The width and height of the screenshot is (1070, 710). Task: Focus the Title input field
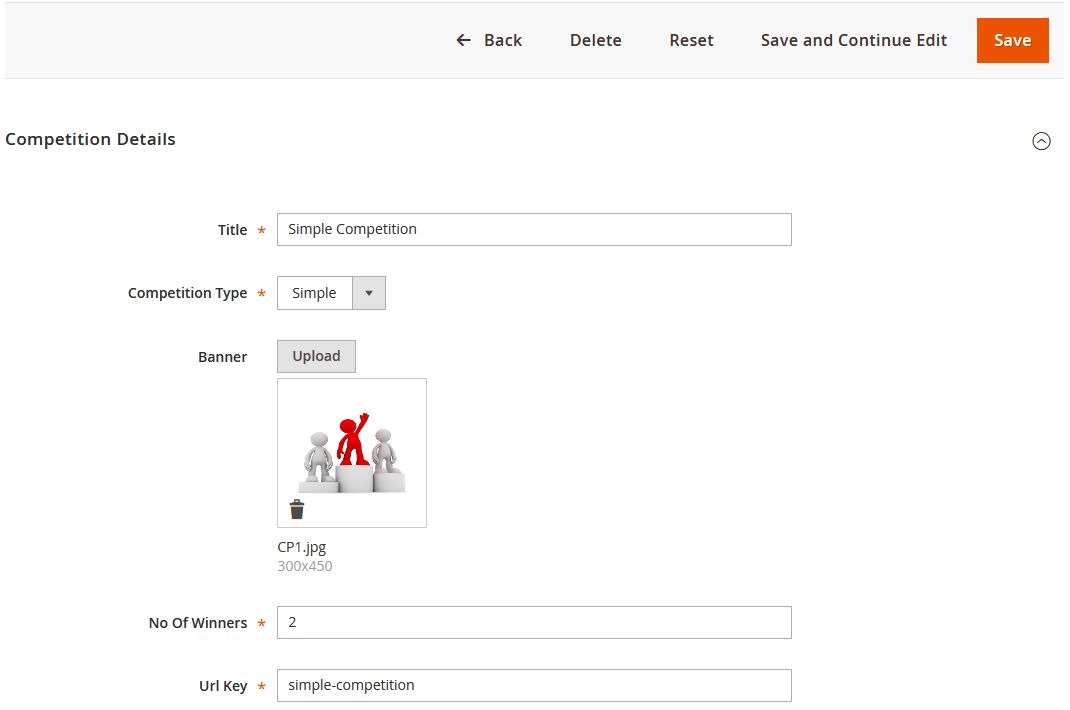click(x=533, y=229)
